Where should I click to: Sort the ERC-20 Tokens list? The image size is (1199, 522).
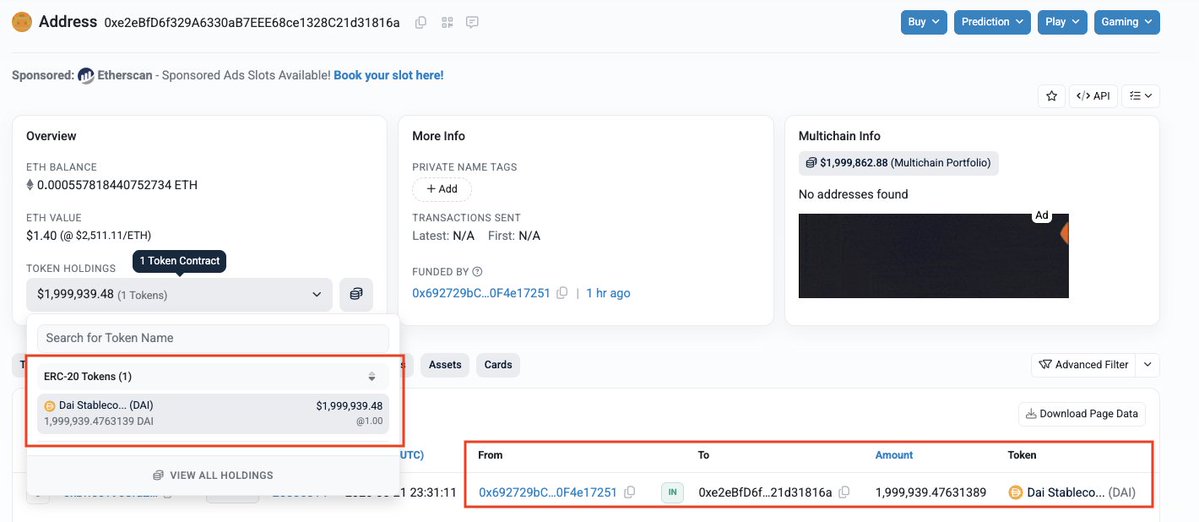(372, 376)
